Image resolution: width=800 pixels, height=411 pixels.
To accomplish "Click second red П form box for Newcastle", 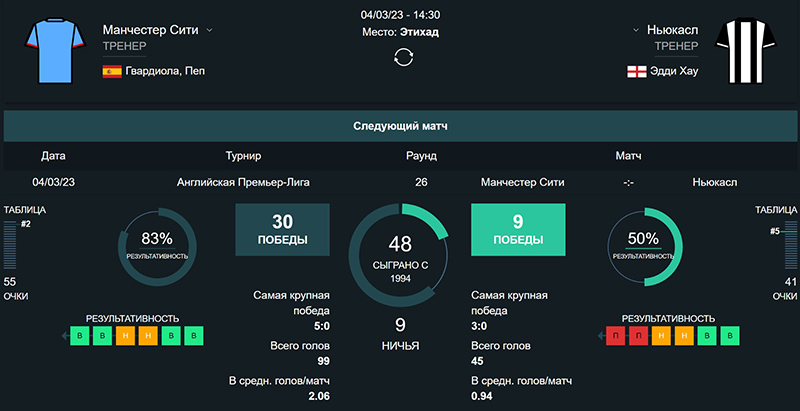I will tap(638, 336).
